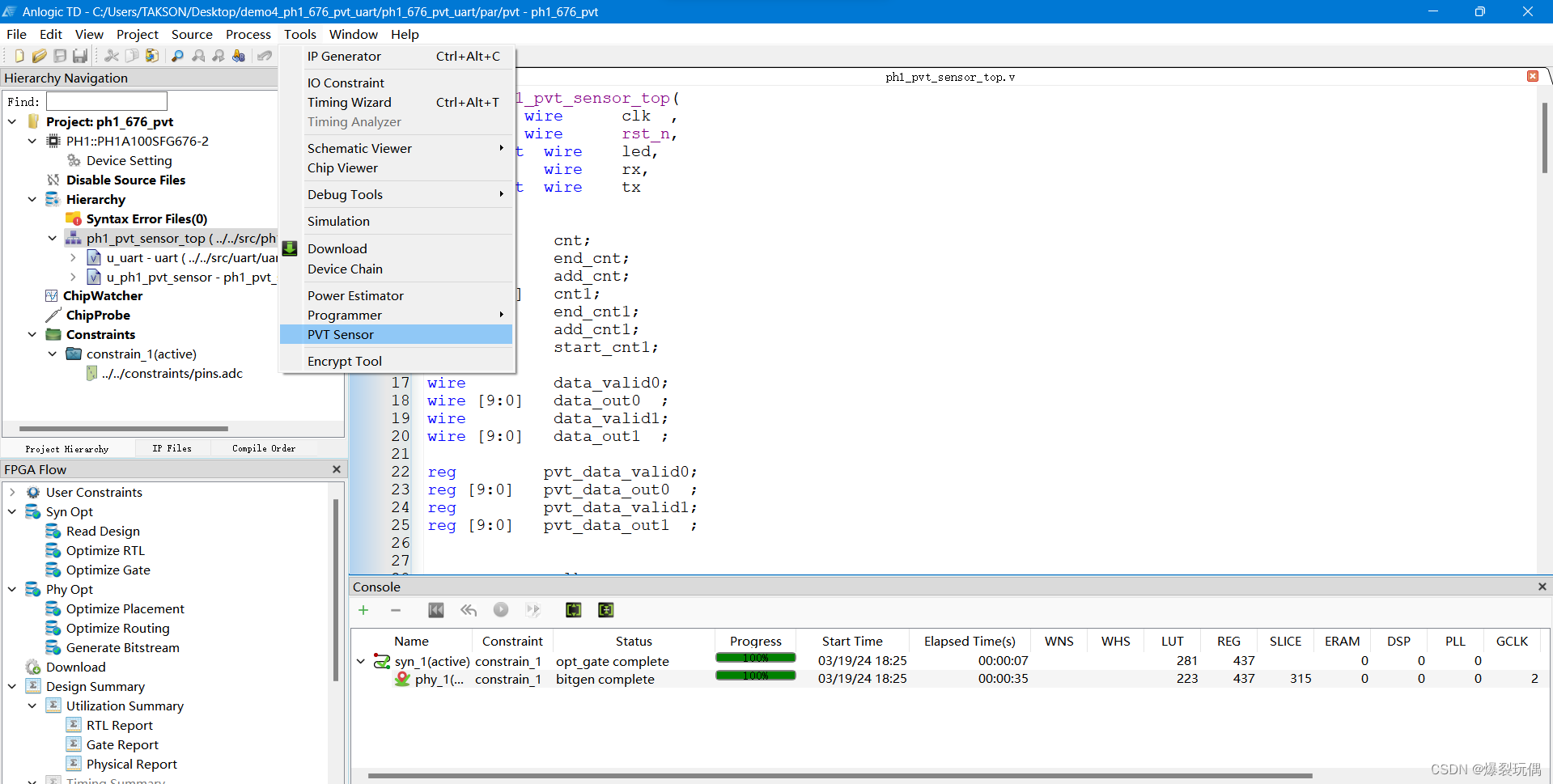Close phl_pvt_sensor_top.v editor tab
The height and width of the screenshot is (784, 1553).
click(1533, 76)
